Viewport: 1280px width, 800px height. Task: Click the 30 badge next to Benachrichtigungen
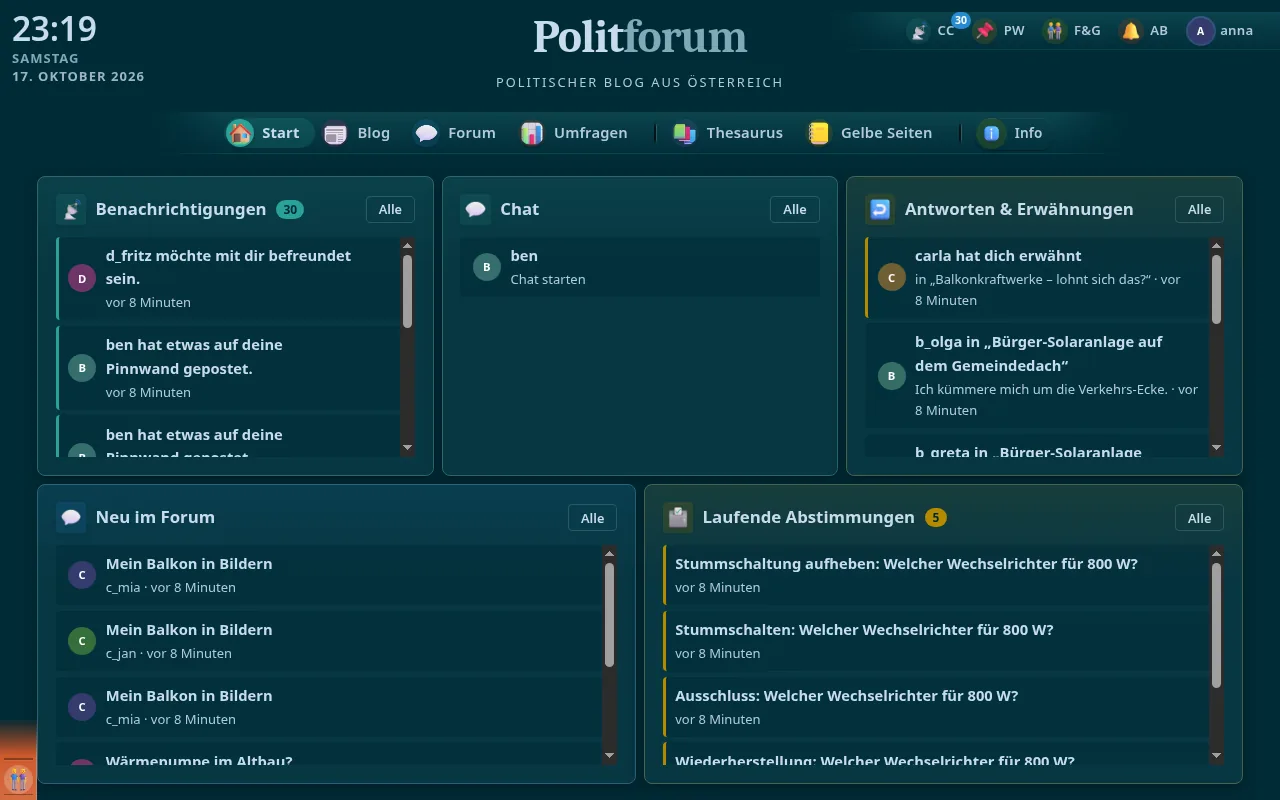[290, 210]
